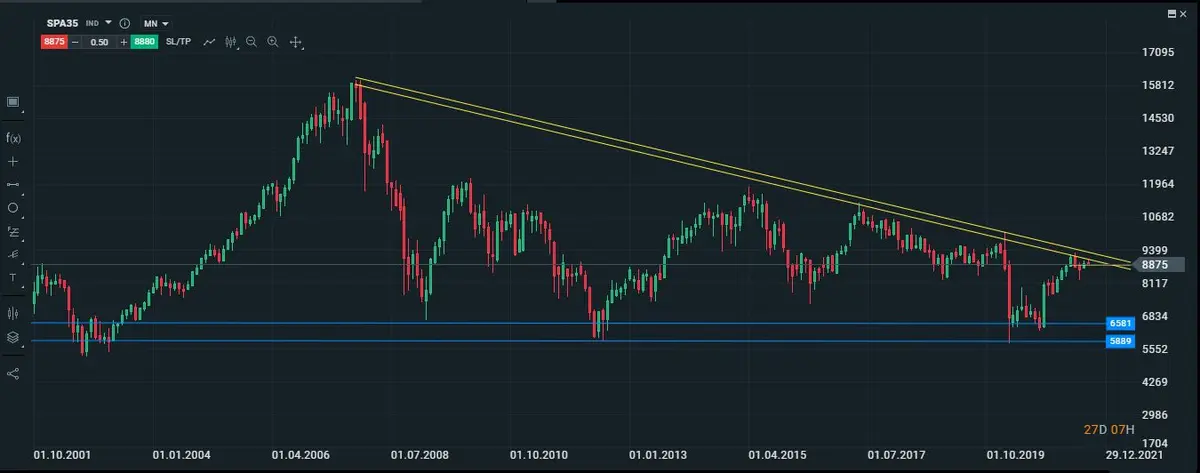This screenshot has height=473, width=1200.
Task: Select the text annotation tool
Action: coord(13,278)
